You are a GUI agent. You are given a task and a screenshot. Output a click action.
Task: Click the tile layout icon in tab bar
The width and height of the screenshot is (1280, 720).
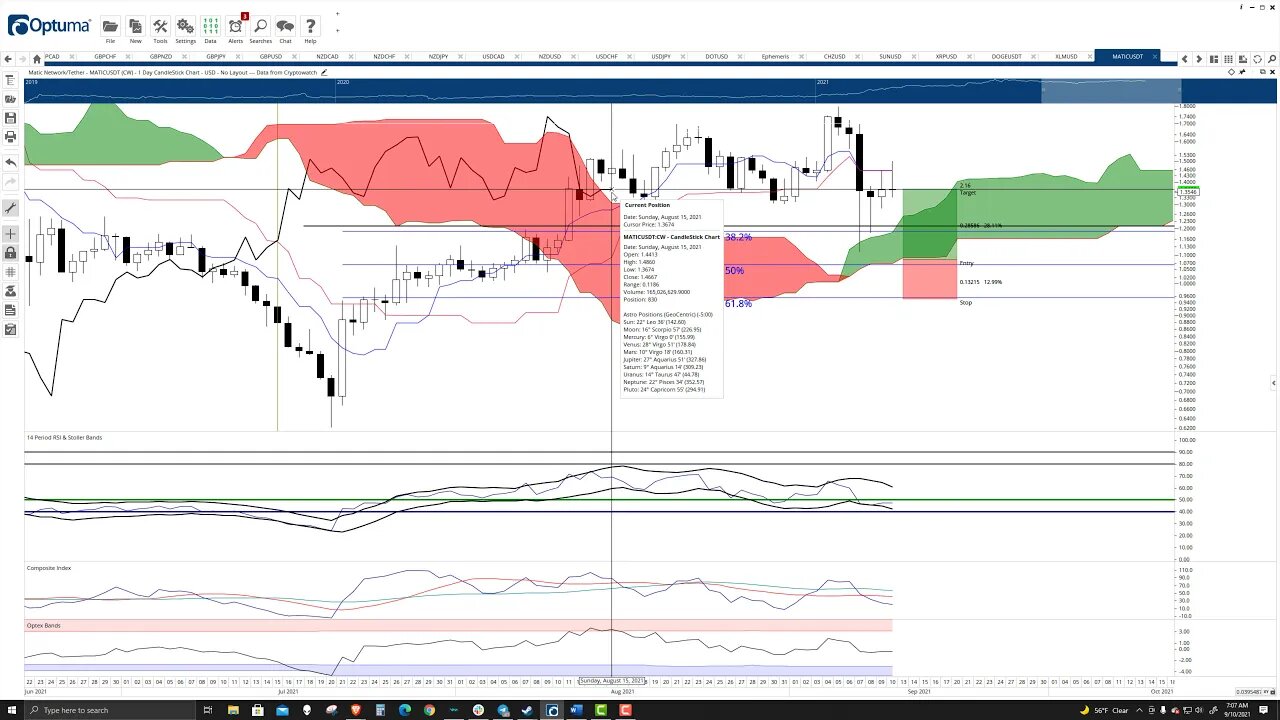pos(1216,59)
